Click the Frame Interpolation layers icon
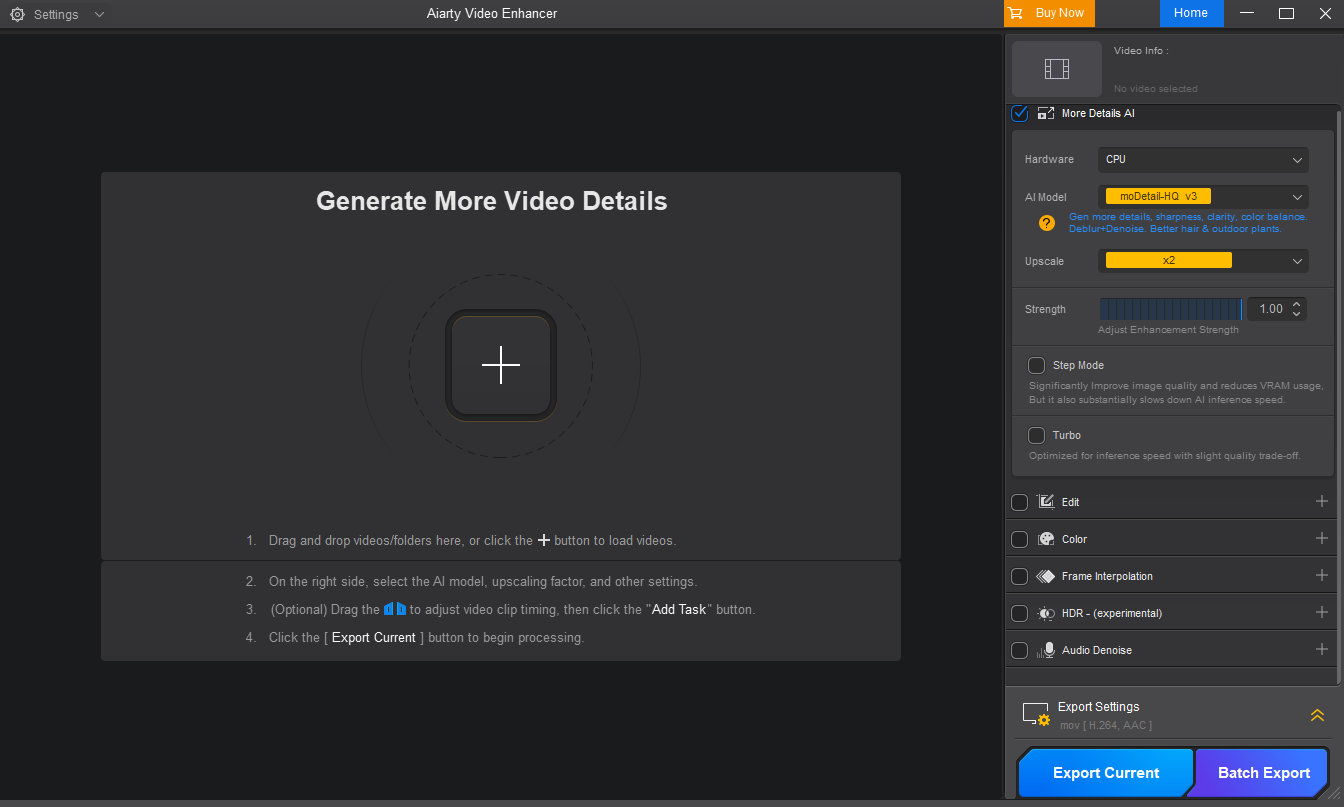 (1045, 576)
